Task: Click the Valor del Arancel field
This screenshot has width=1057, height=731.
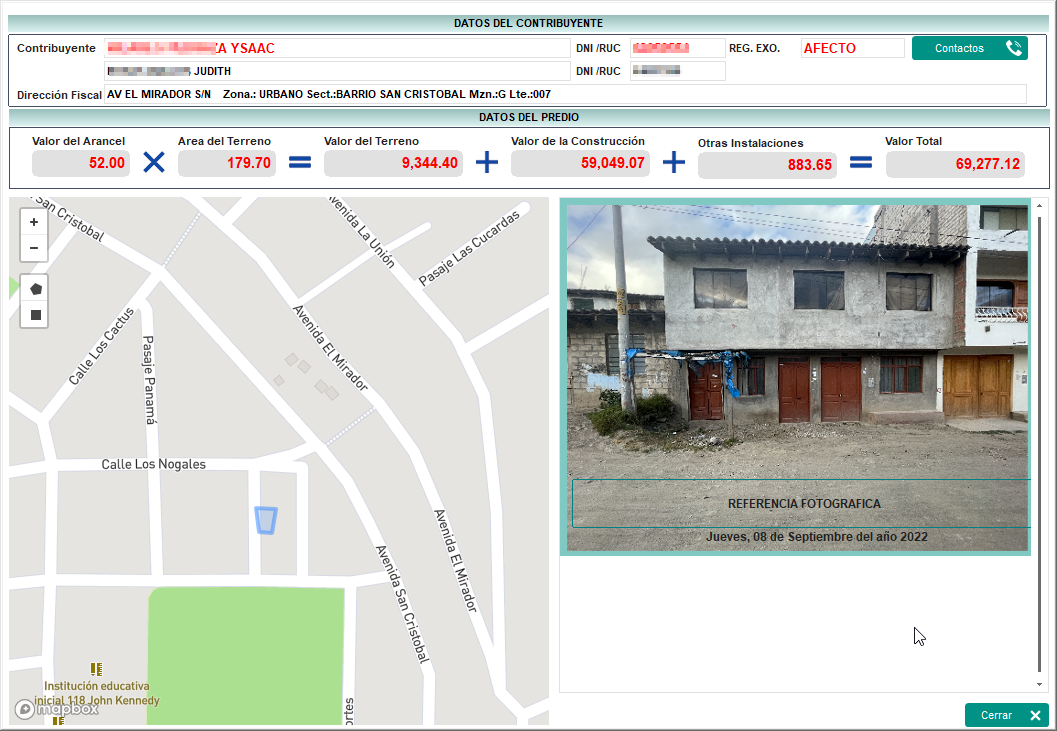Action: click(81, 163)
